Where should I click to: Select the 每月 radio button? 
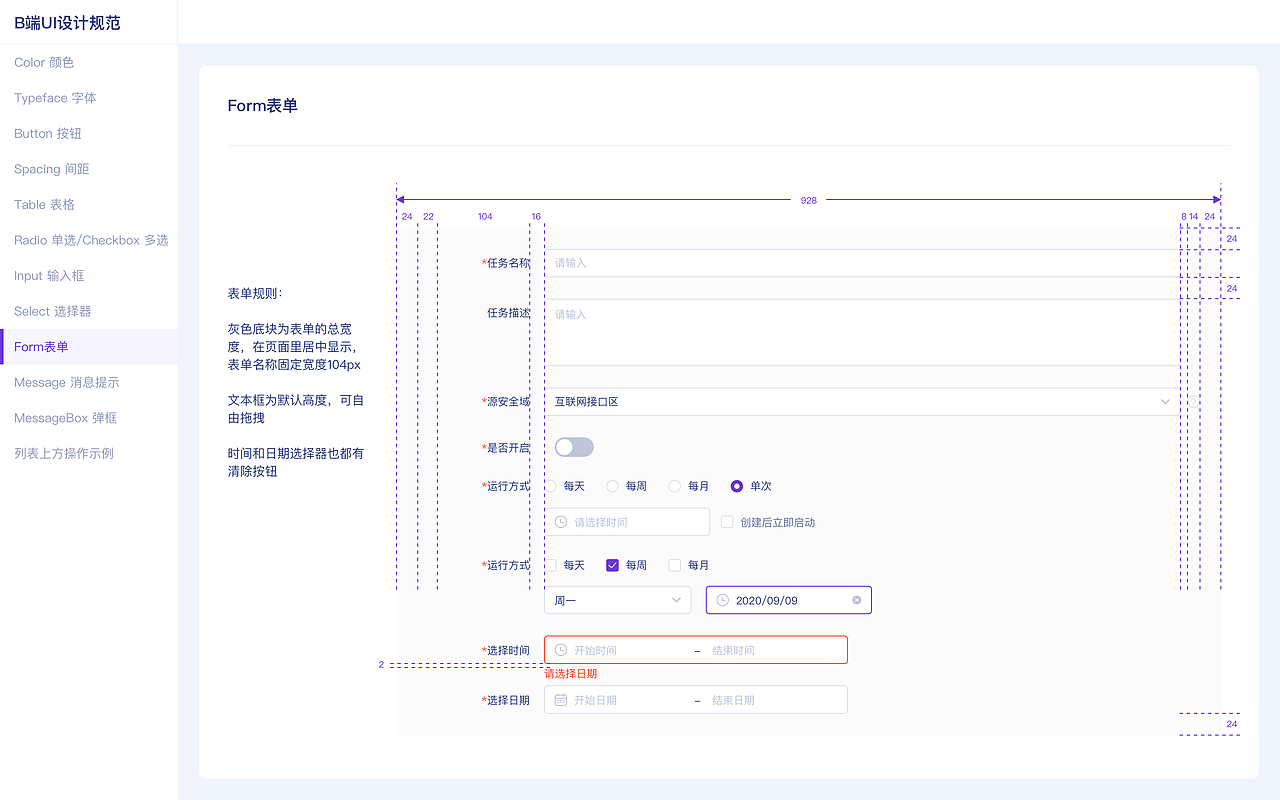click(x=675, y=486)
